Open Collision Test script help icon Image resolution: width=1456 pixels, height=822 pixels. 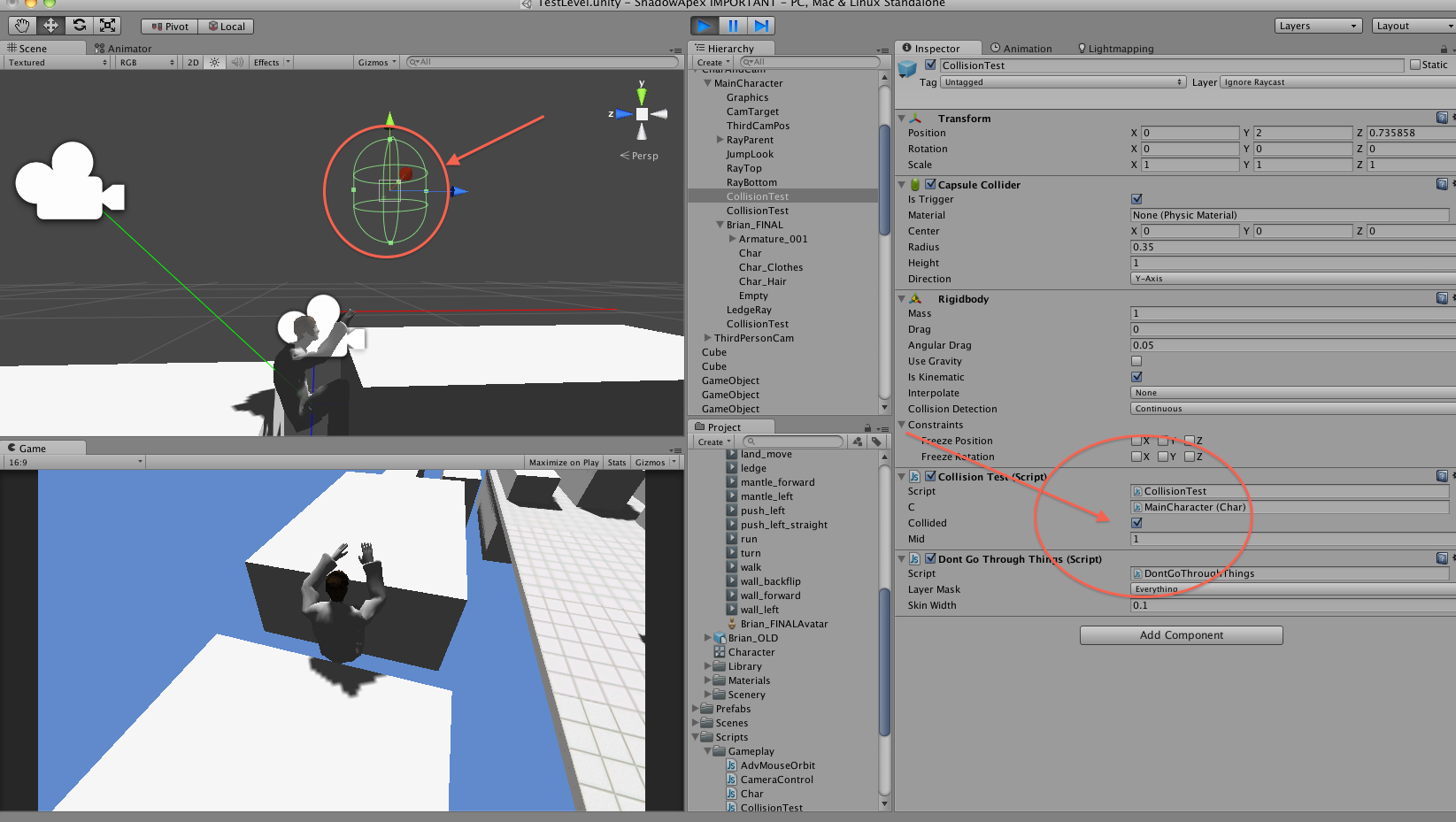[x=1442, y=476]
